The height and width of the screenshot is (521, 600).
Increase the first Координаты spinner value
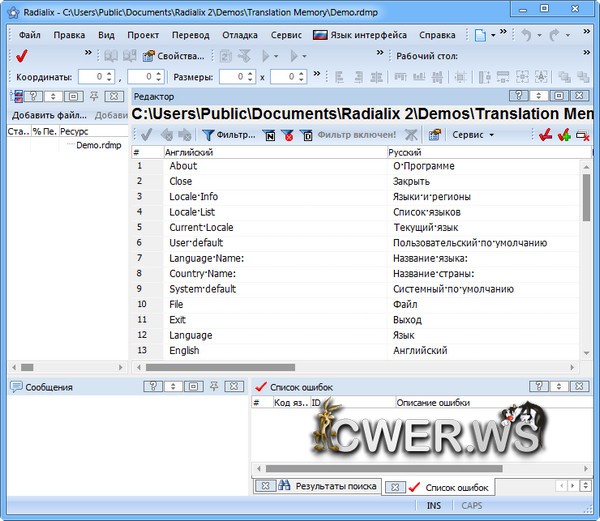pyautogui.click(x=108, y=73)
